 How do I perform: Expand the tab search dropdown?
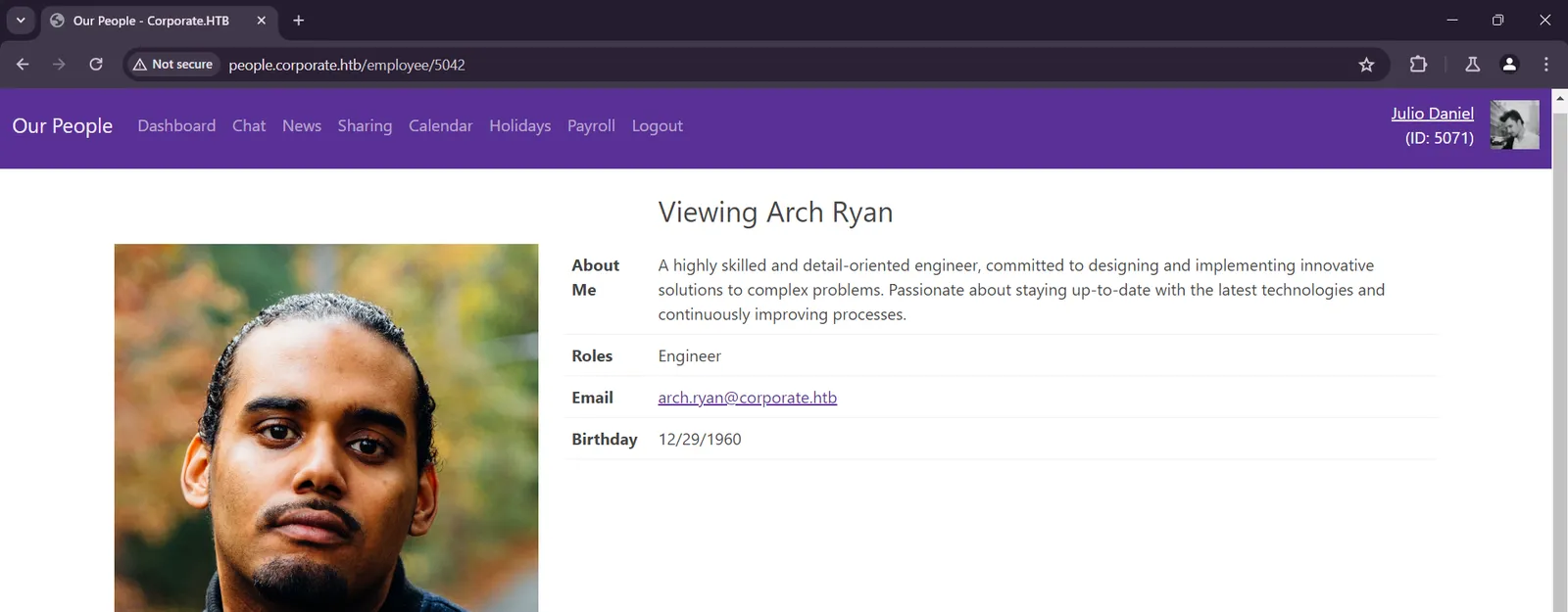pyautogui.click(x=21, y=21)
